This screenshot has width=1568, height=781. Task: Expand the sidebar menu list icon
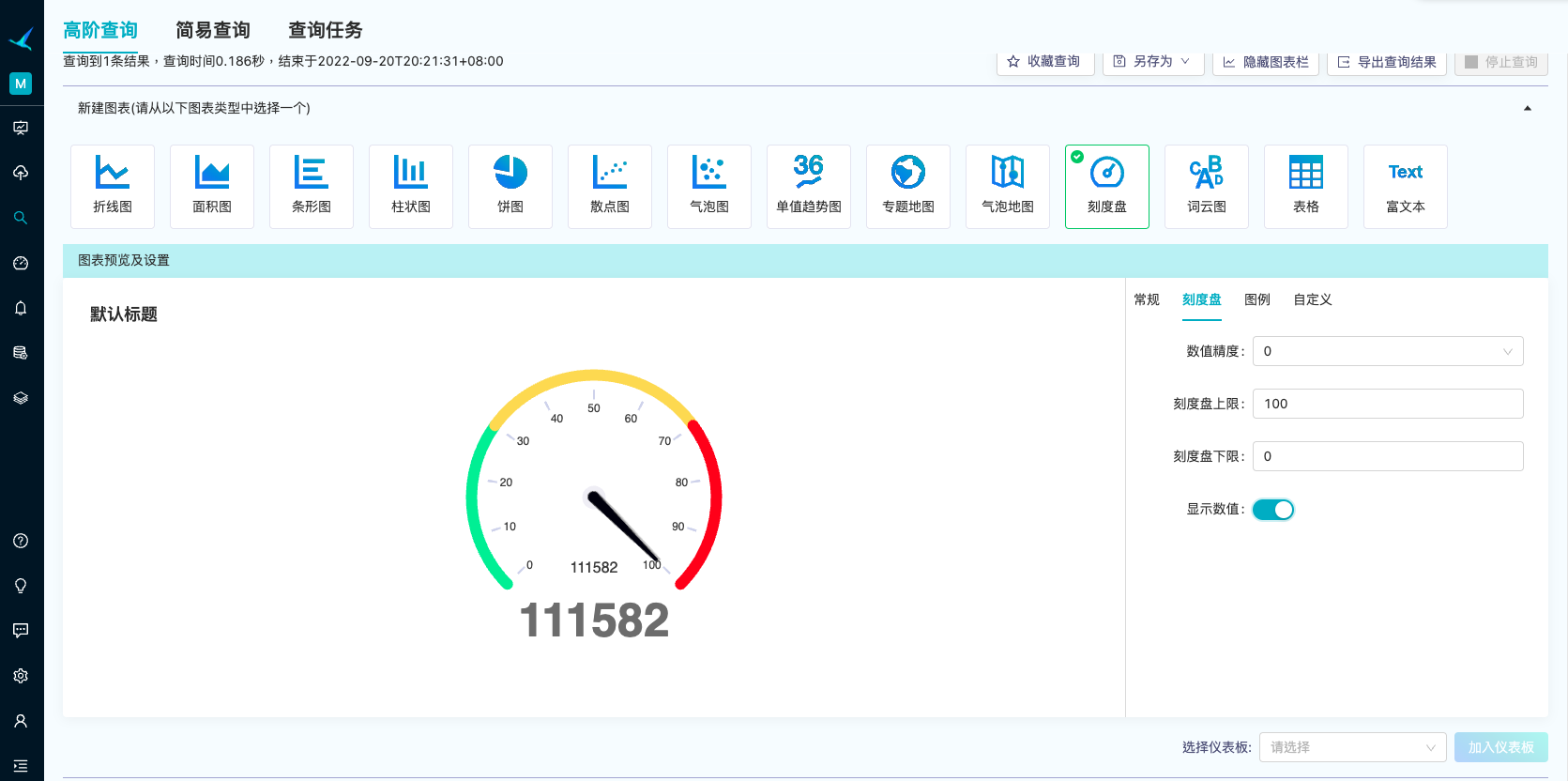tap(21, 766)
